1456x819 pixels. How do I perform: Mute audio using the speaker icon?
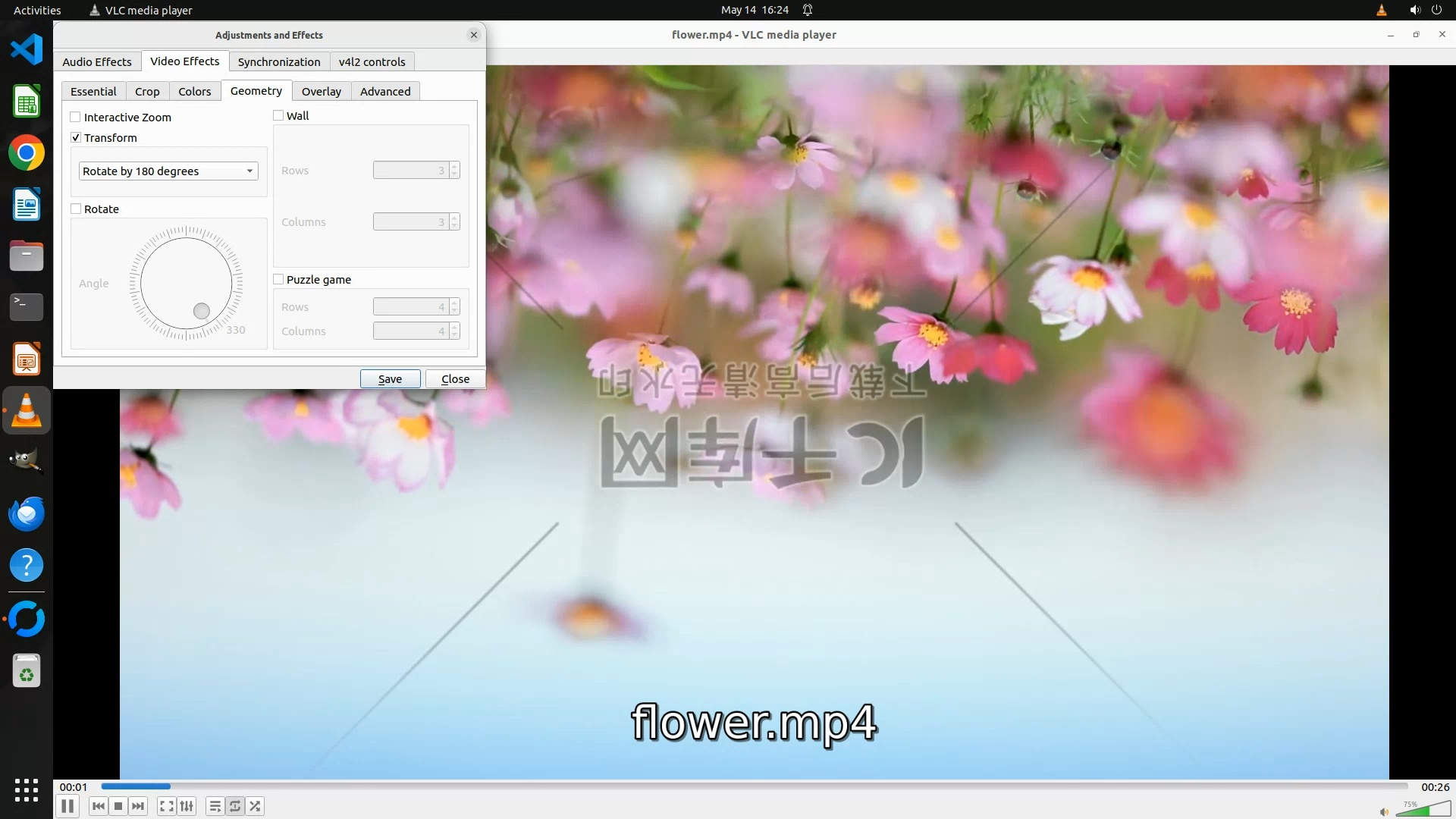(1384, 811)
